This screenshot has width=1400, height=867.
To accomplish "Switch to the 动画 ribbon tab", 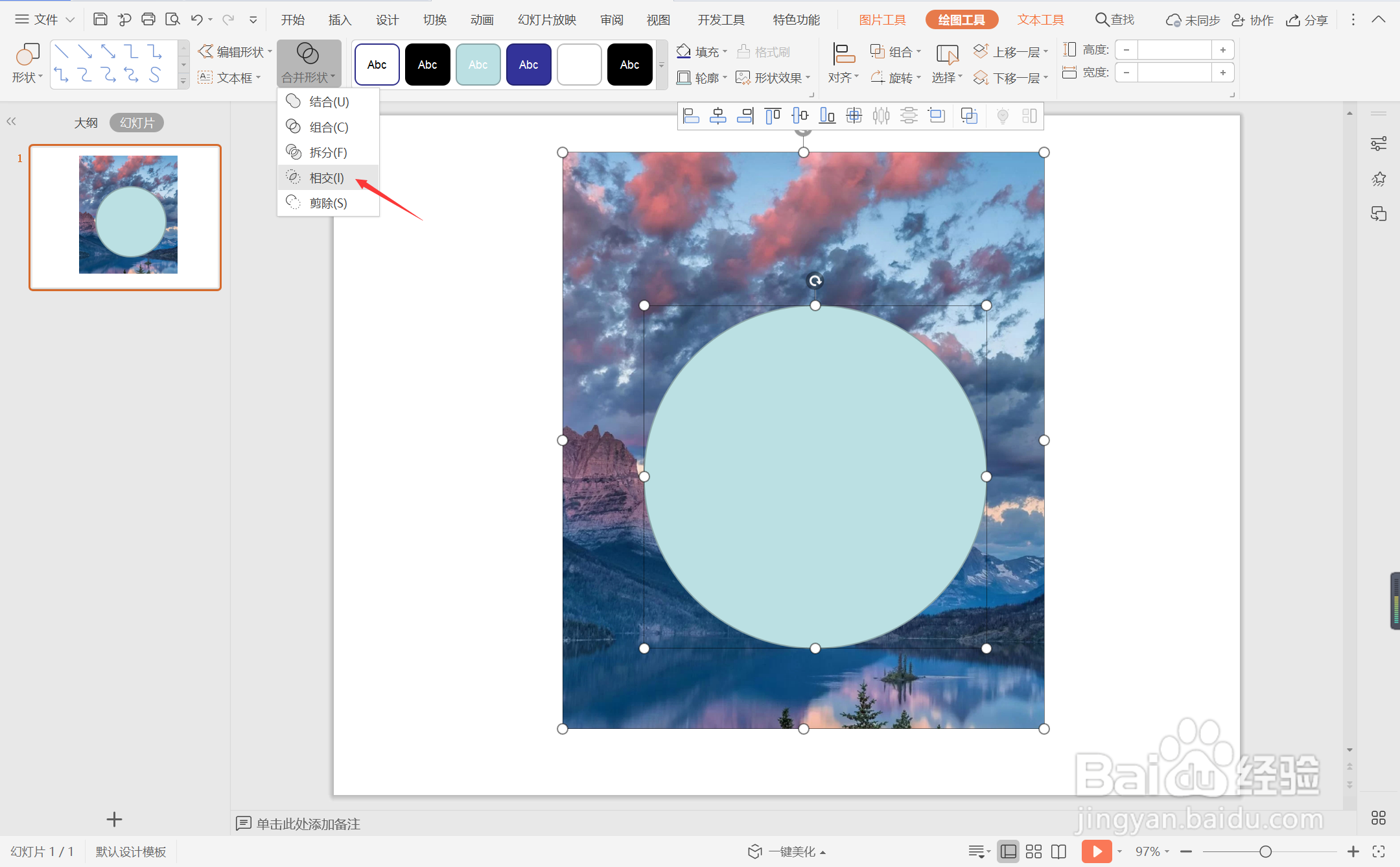I will pyautogui.click(x=482, y=19).
